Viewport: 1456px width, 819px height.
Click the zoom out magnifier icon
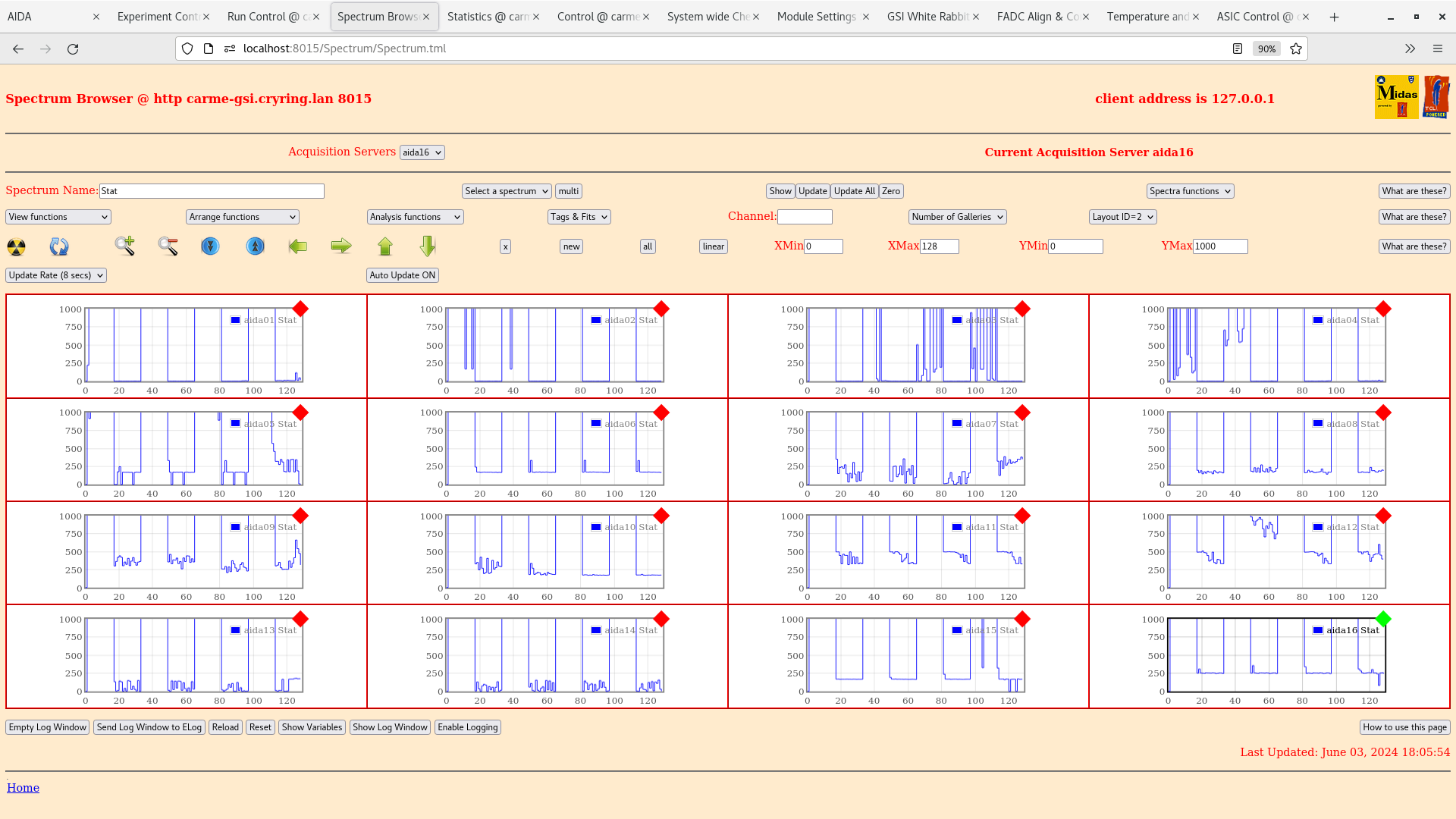coord(168,246)
